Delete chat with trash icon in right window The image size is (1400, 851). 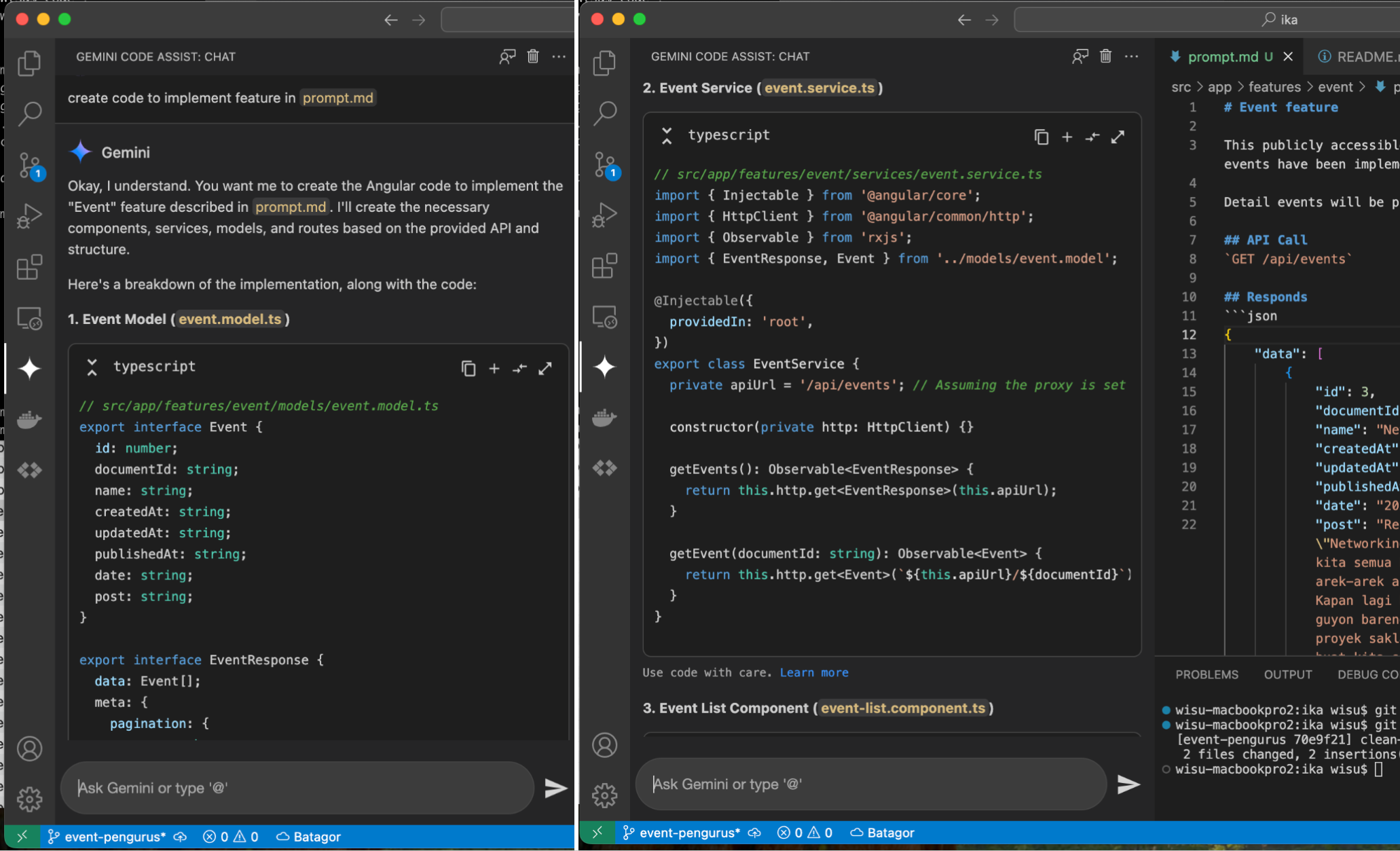[x=1105, y=56]
